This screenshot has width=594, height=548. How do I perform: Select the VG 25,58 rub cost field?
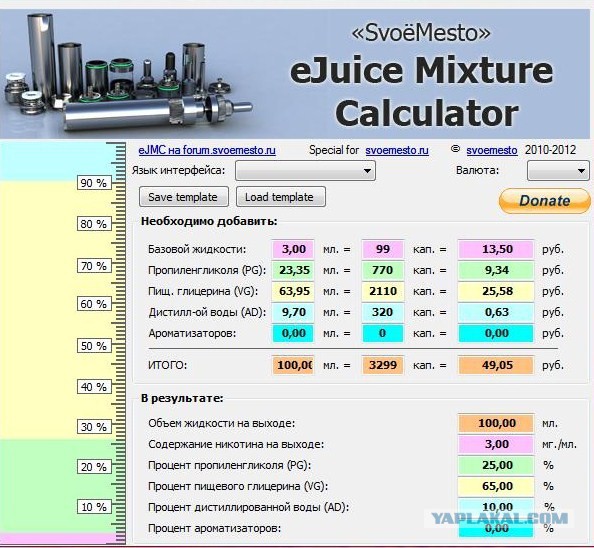coord(496,291)
